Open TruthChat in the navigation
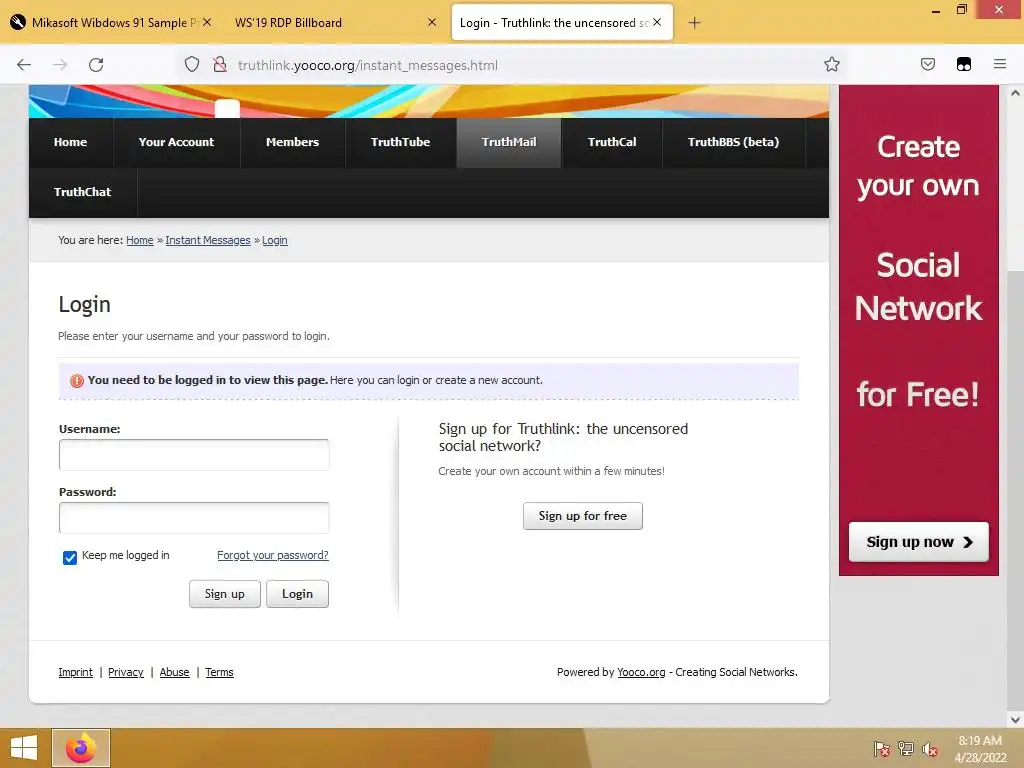Image resolution: width=1024 pixels, height=768 pixels. pos(83,193)
